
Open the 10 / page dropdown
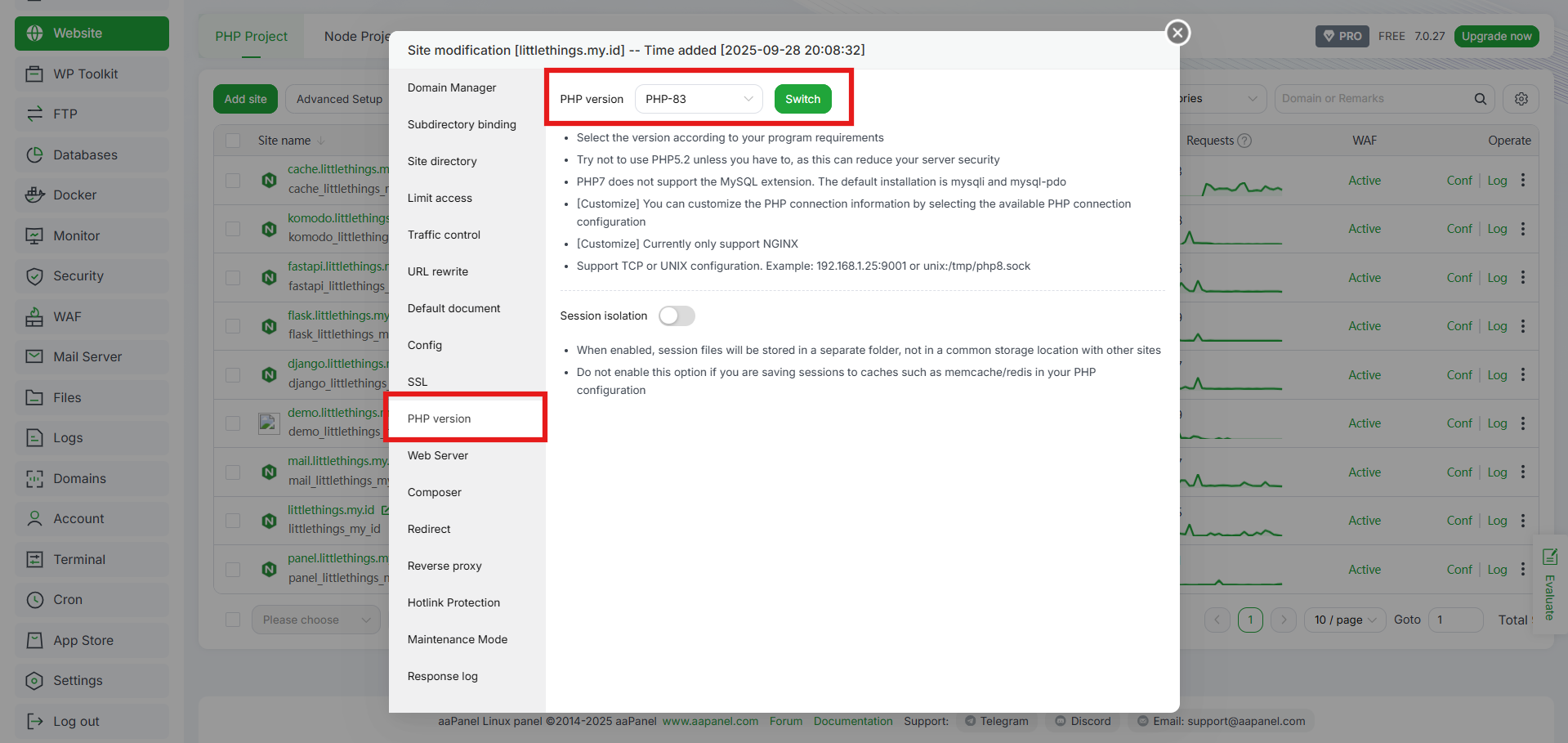pyautogui.click(x=1346, y=620)
